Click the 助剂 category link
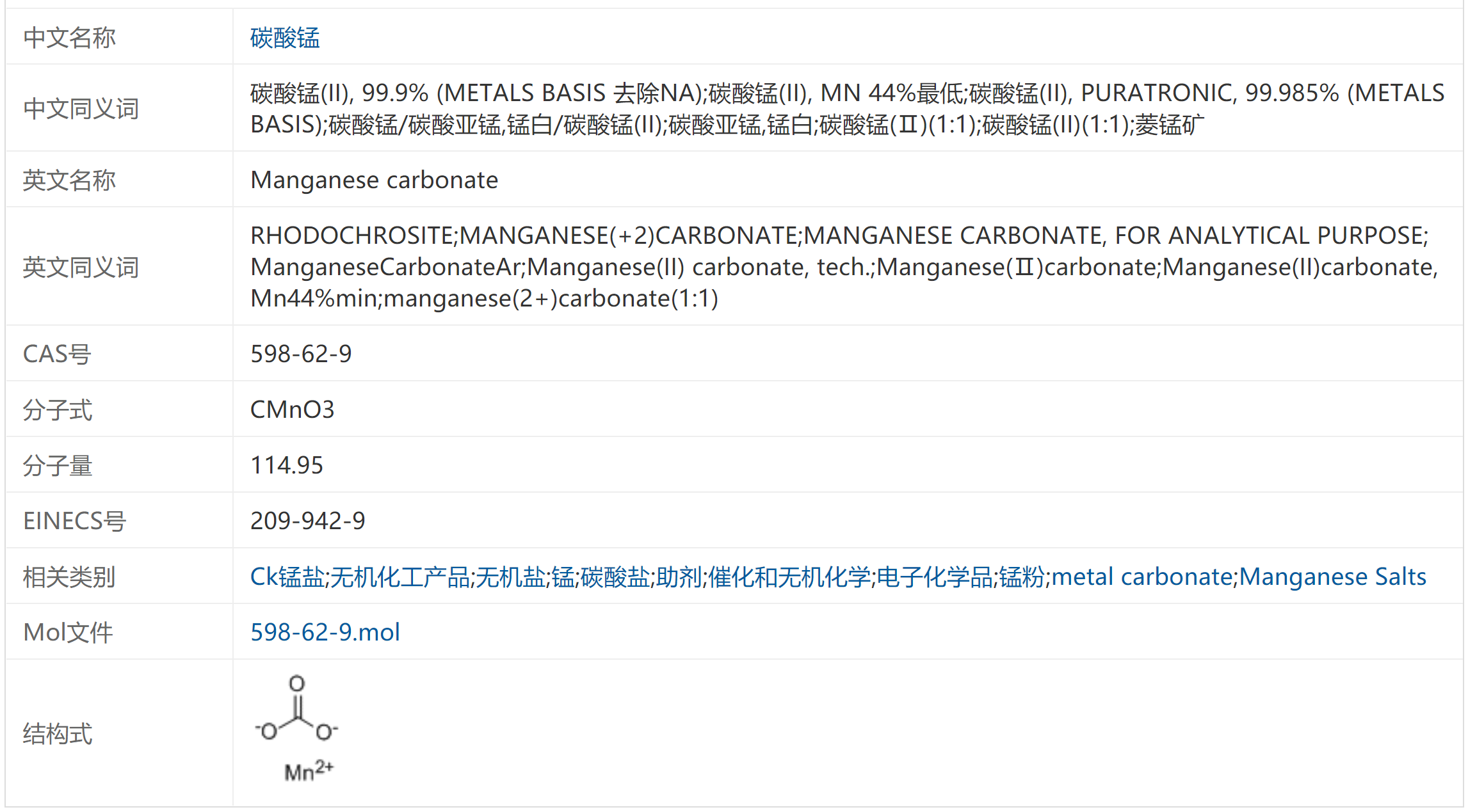This screenshot has height=812, width=1468. coord(679,577)
